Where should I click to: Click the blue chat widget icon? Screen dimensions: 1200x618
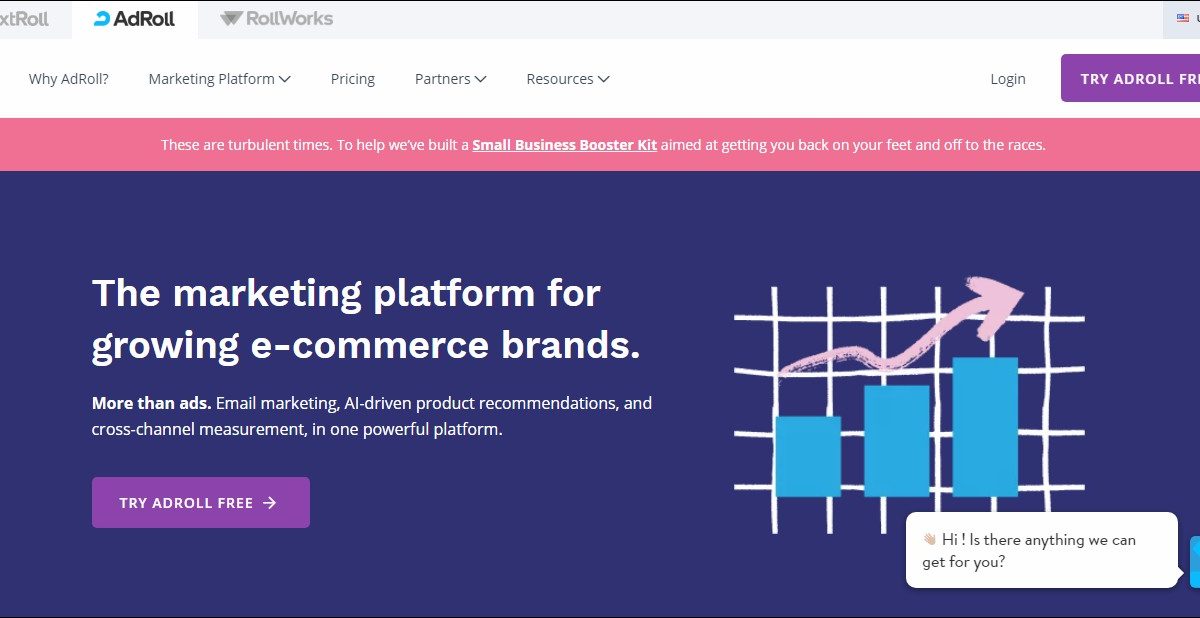click(x=1194, y=561)
